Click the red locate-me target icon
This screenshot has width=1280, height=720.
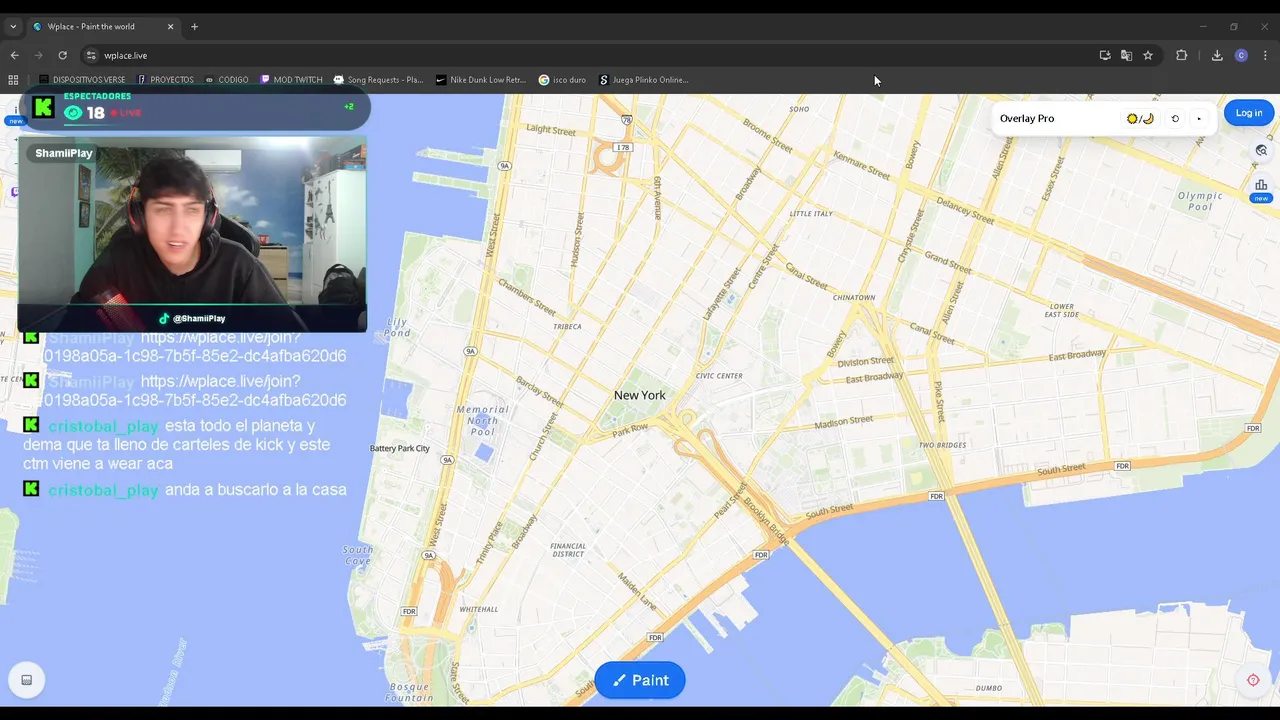1253,680
